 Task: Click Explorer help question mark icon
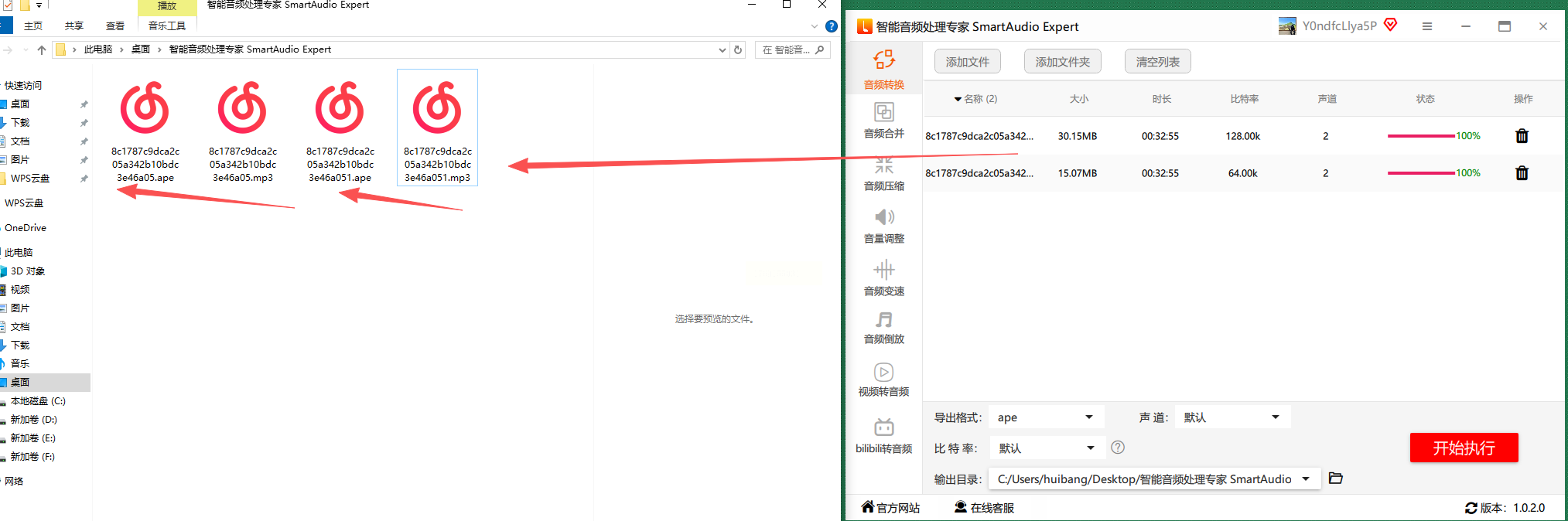[832, 26]
